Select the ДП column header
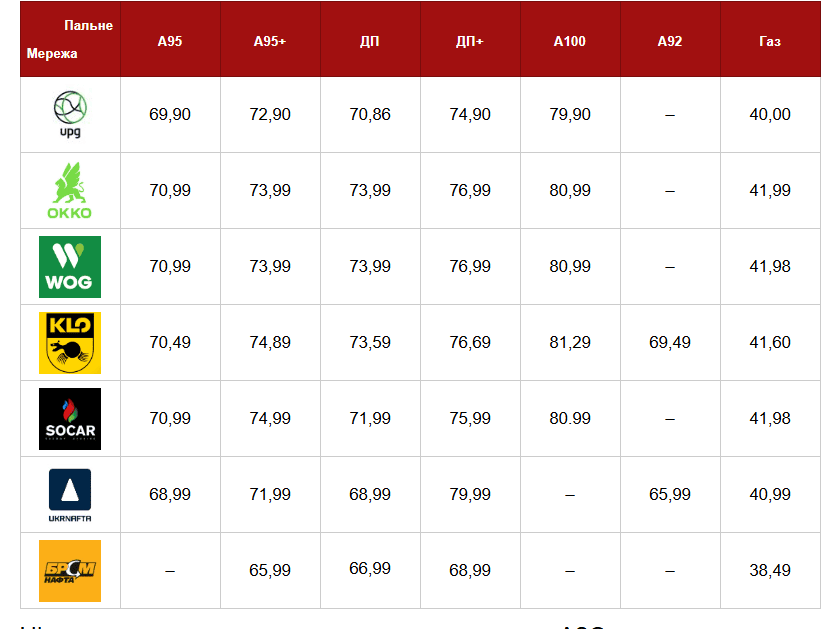Image resolution: width=837 pixels, height=629 pixels. pos(370,42)
